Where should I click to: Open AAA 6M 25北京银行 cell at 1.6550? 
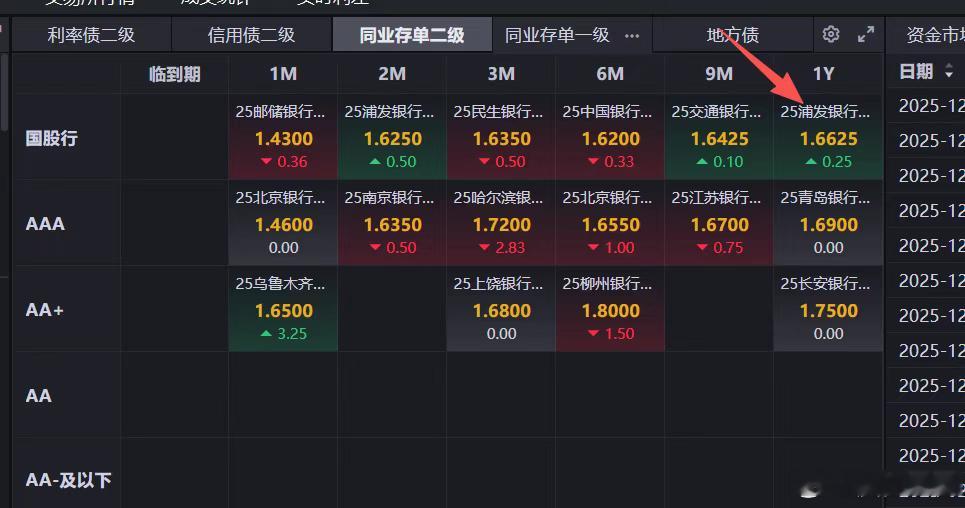[610, 222]
